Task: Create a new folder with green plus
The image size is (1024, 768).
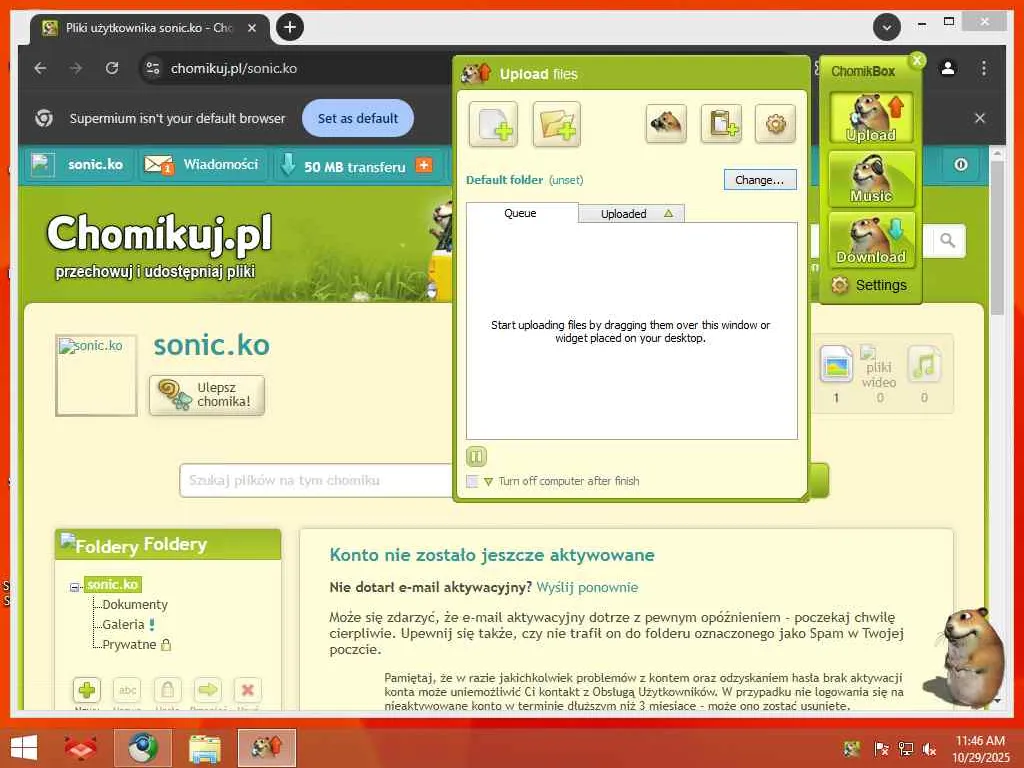Action: (x=86, y=690)
